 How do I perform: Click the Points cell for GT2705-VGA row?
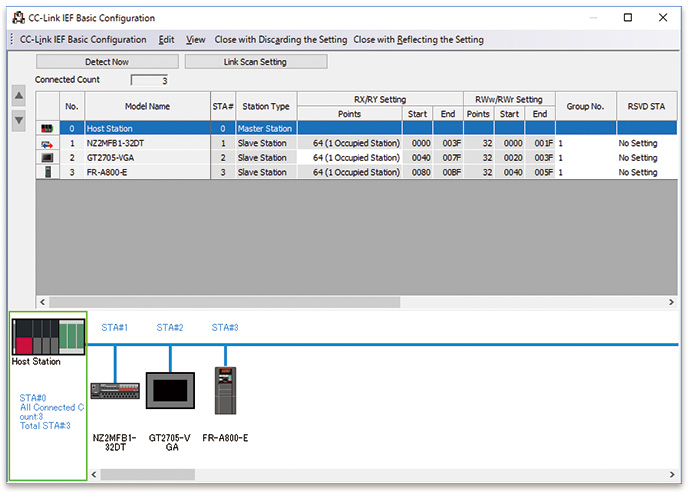coord(349,158)
